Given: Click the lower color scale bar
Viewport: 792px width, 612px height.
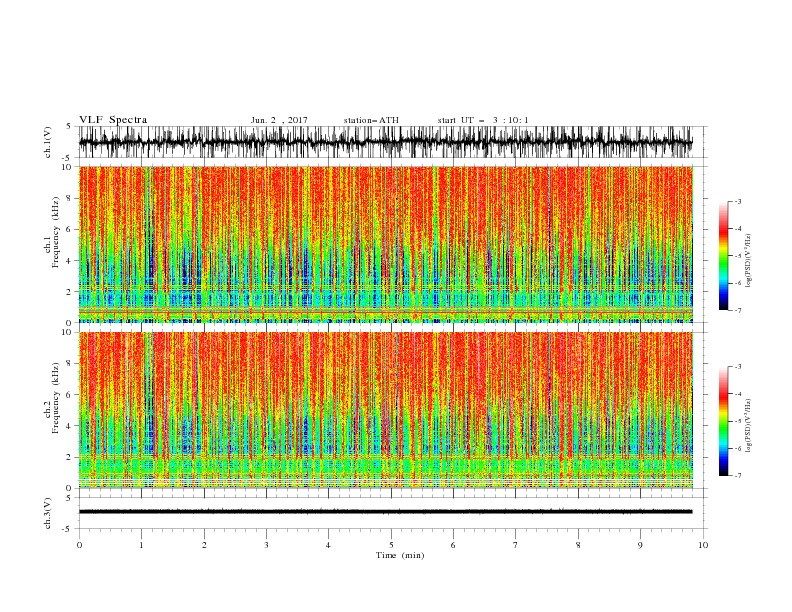Looking at the screenshot, I should 723,421.
